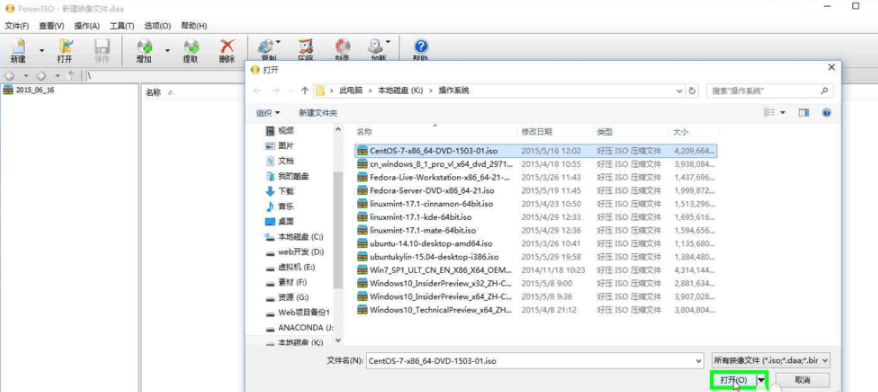Click the dialog back arrow
Screen dimensions: 878x392
(x=257, y=91)
